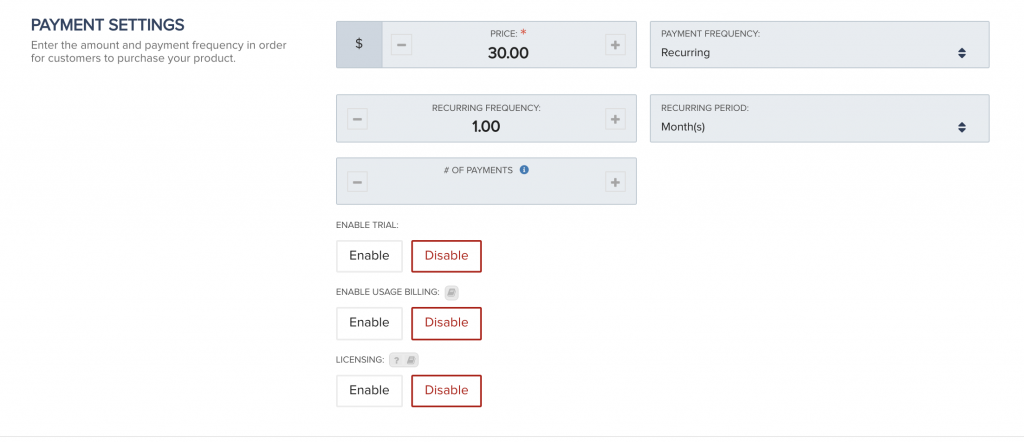Click the price value 30.00 field
This screenshot has width=1024, height=443.
click(x=508, y=53)
